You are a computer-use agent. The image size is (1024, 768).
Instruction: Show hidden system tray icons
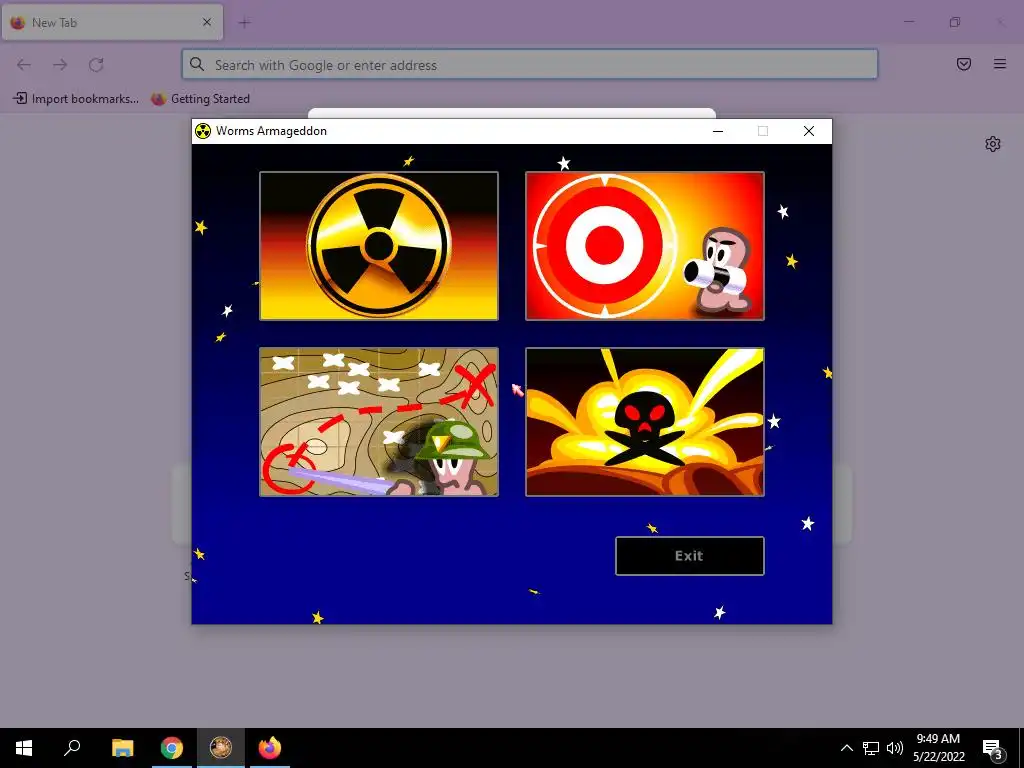click(846, 748)
